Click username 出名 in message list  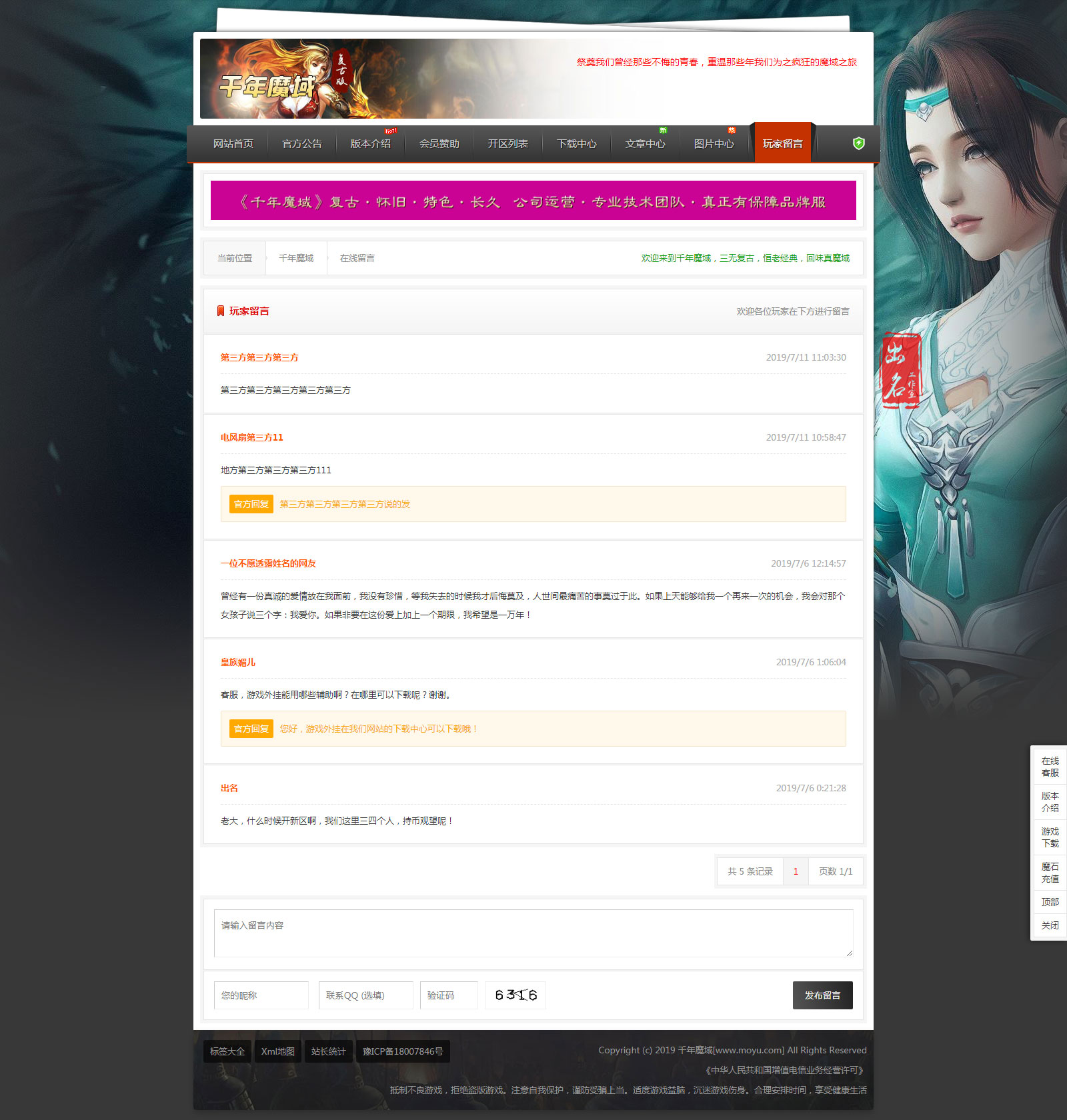coord(229,789)
